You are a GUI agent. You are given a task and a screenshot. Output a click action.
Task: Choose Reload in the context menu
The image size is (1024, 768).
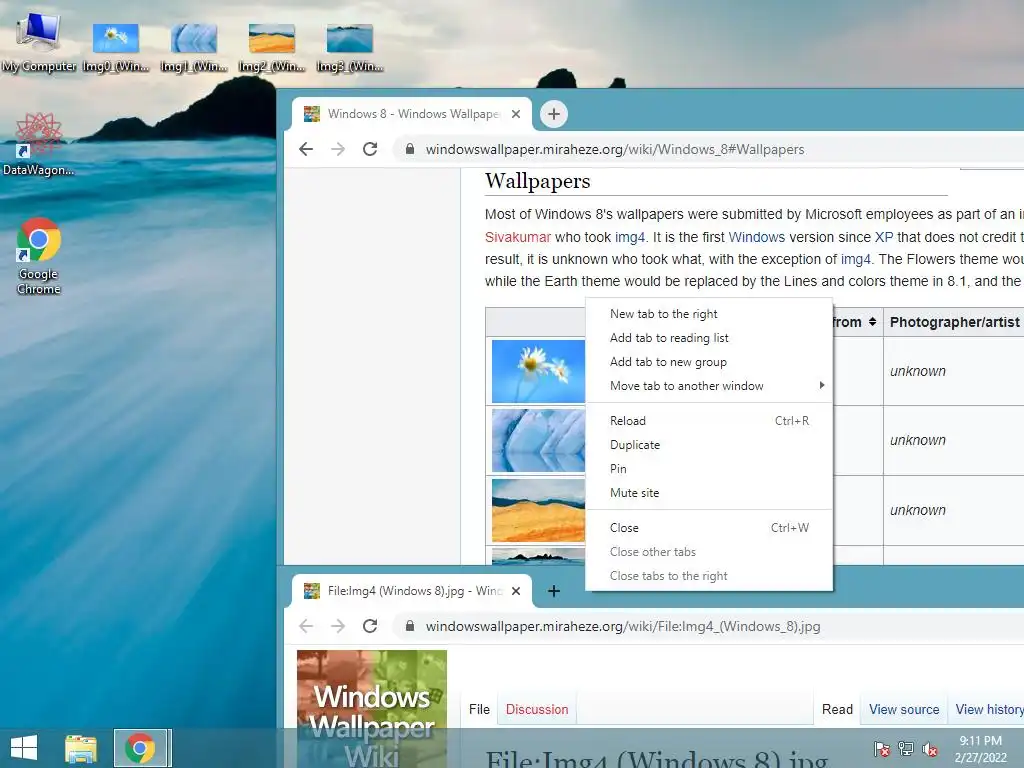pyautogui.click(x=709, y=421)
